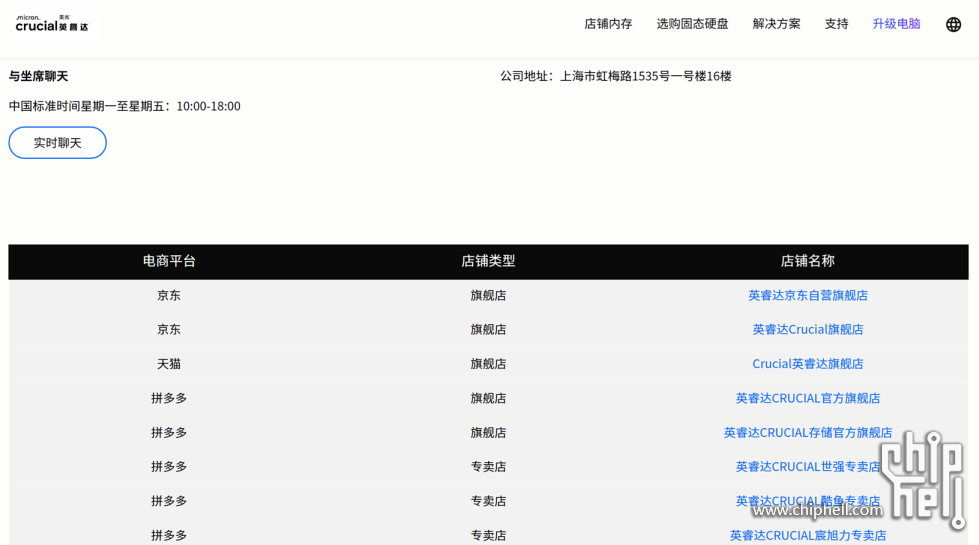
Task: Open the 选购固态硬盘 menu
Action: 692,24
